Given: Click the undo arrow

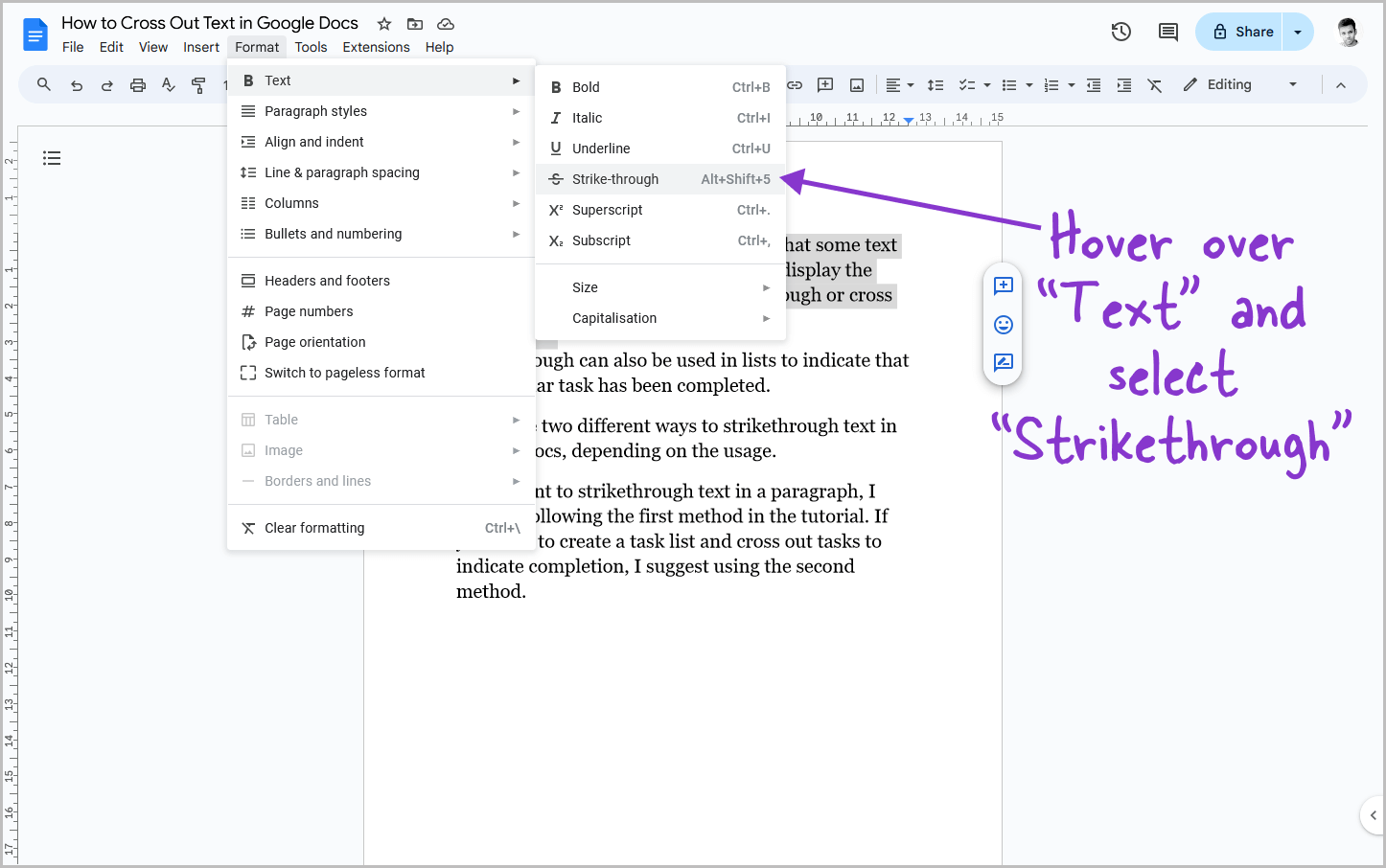Looking at the screenshot, I should pyautogui.click(x=77, y=85).
